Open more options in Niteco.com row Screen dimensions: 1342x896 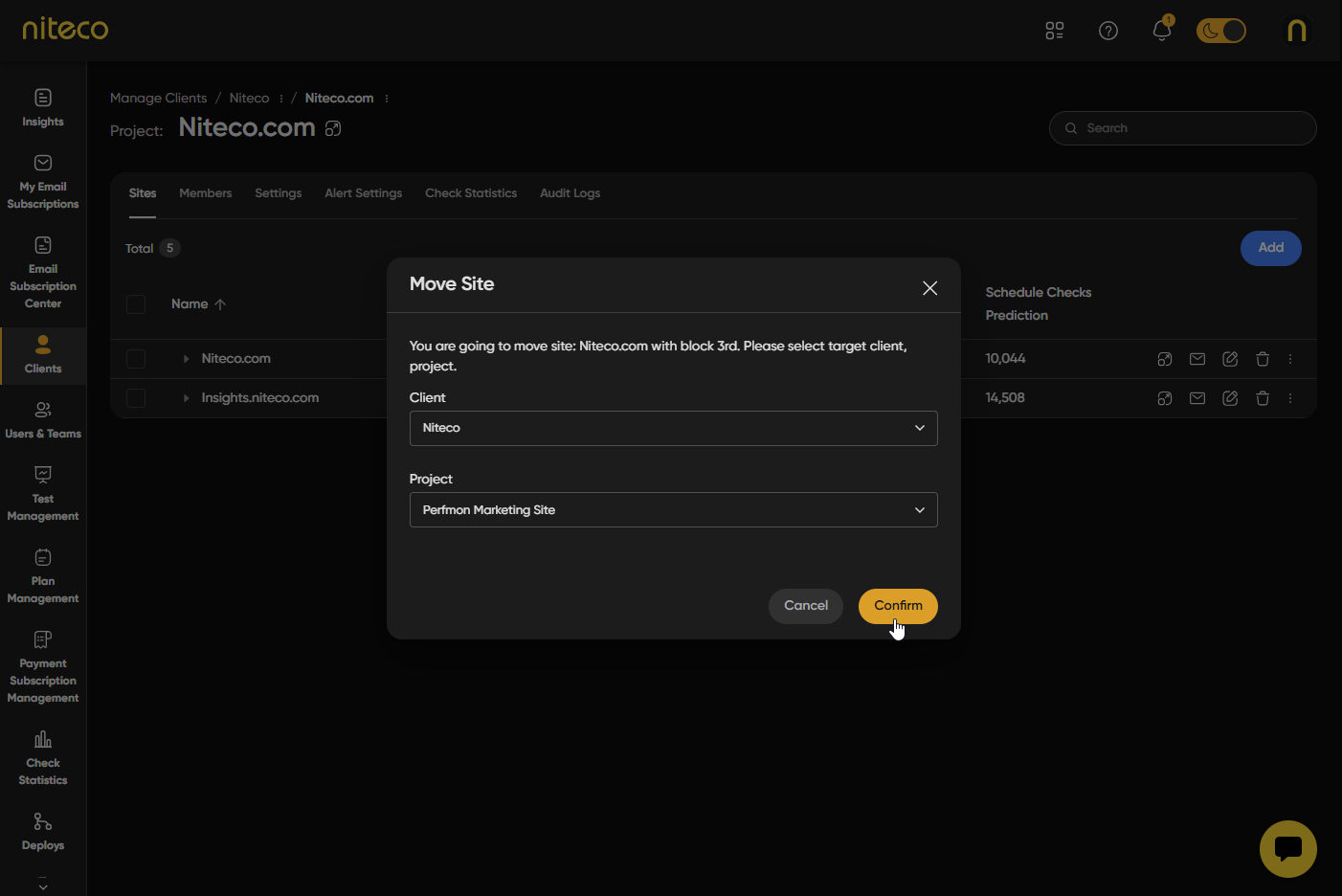tap(1290, 359)
